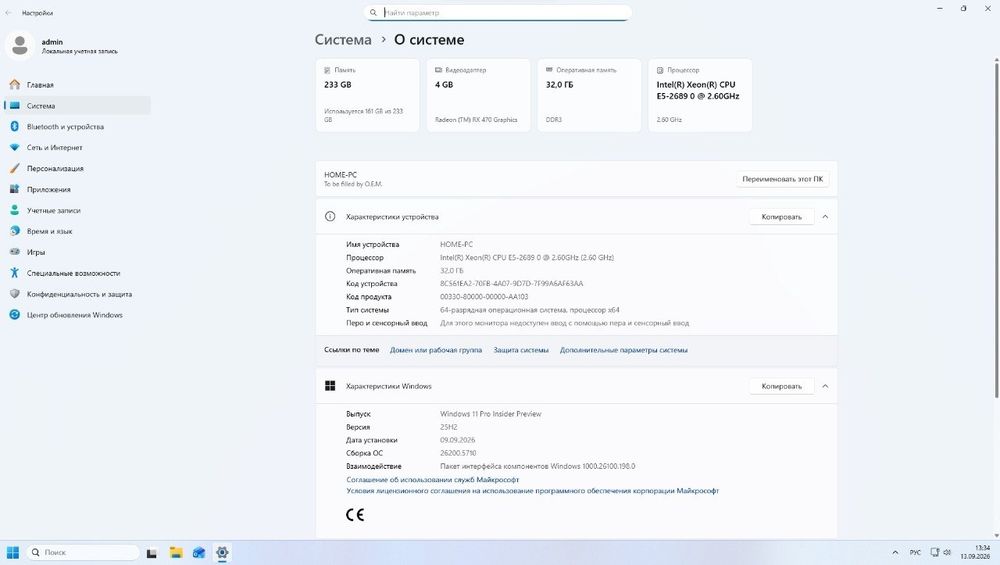Open File Explorer from the taskbar

(x=176, y=553)
